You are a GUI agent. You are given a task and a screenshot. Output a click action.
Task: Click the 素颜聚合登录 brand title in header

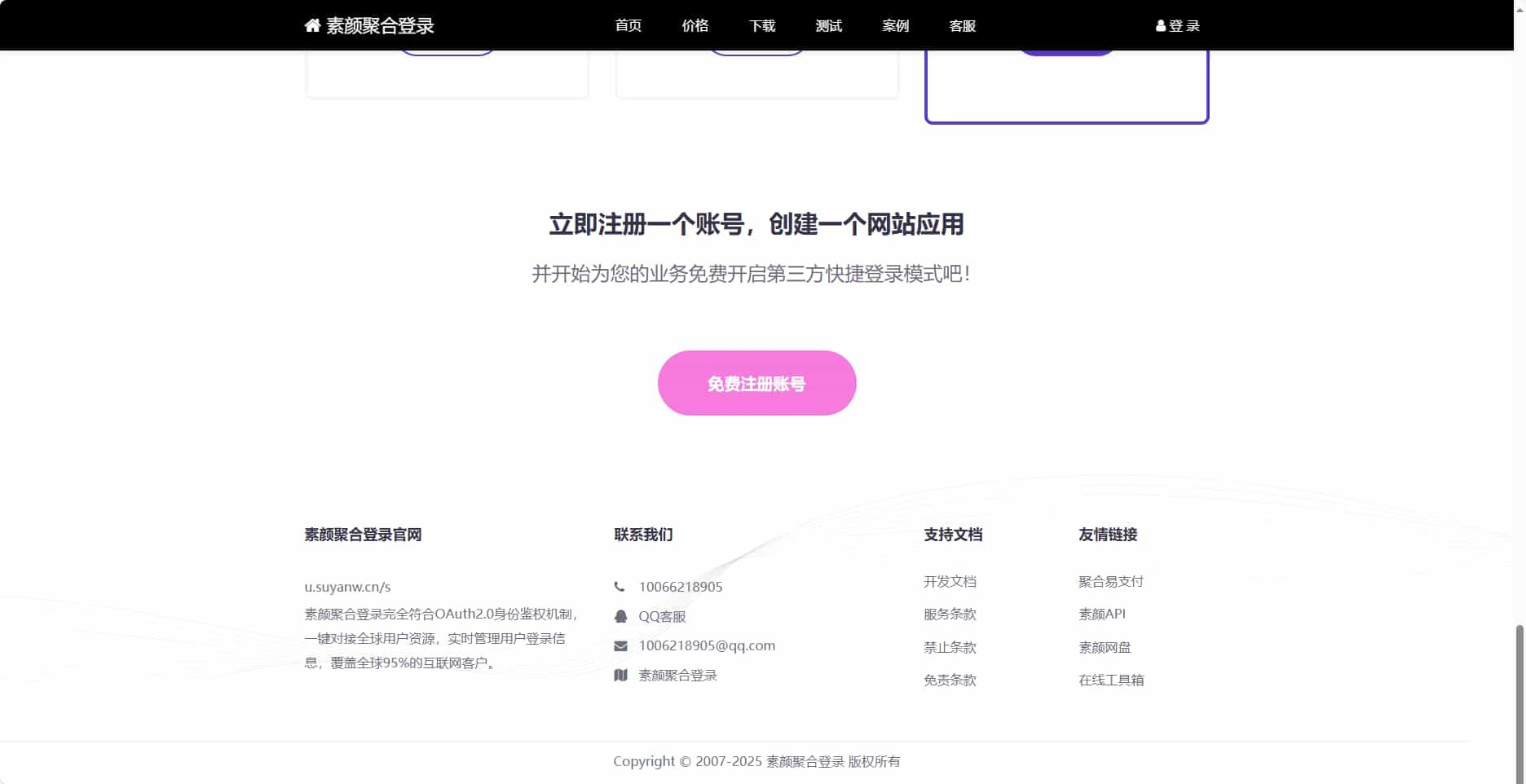[380, 26]
